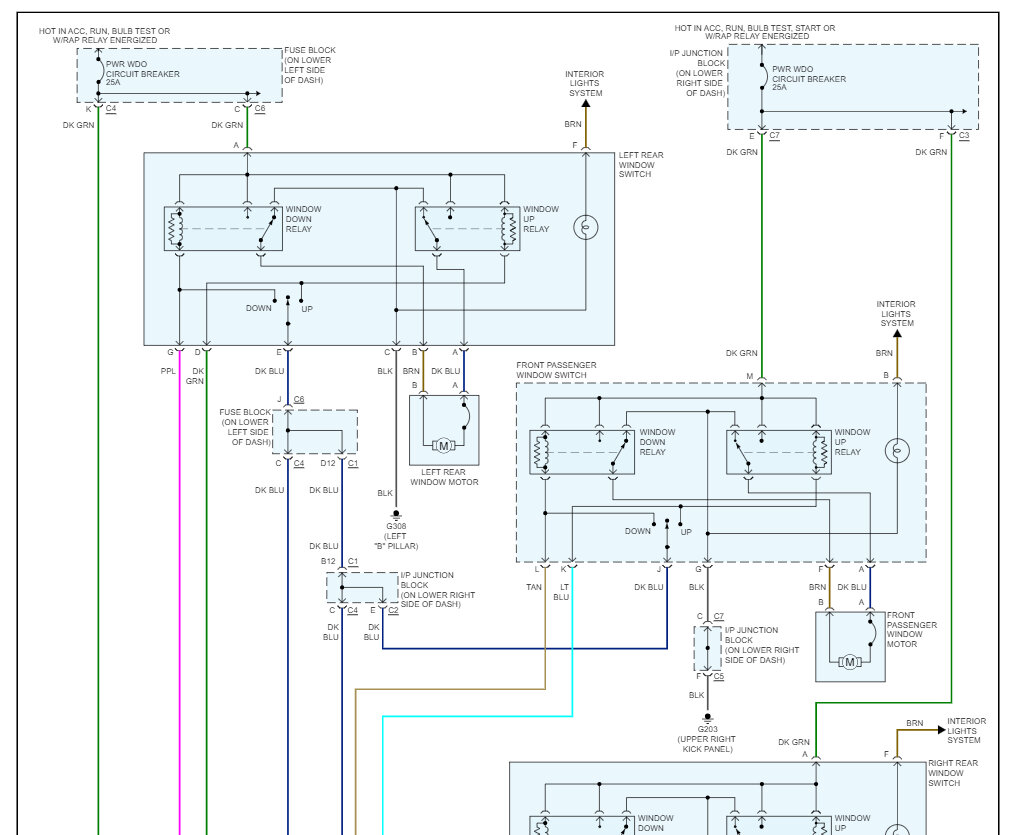Click the top-center 'INTERIOR LIGHTS SYSTEM' label

585,84
